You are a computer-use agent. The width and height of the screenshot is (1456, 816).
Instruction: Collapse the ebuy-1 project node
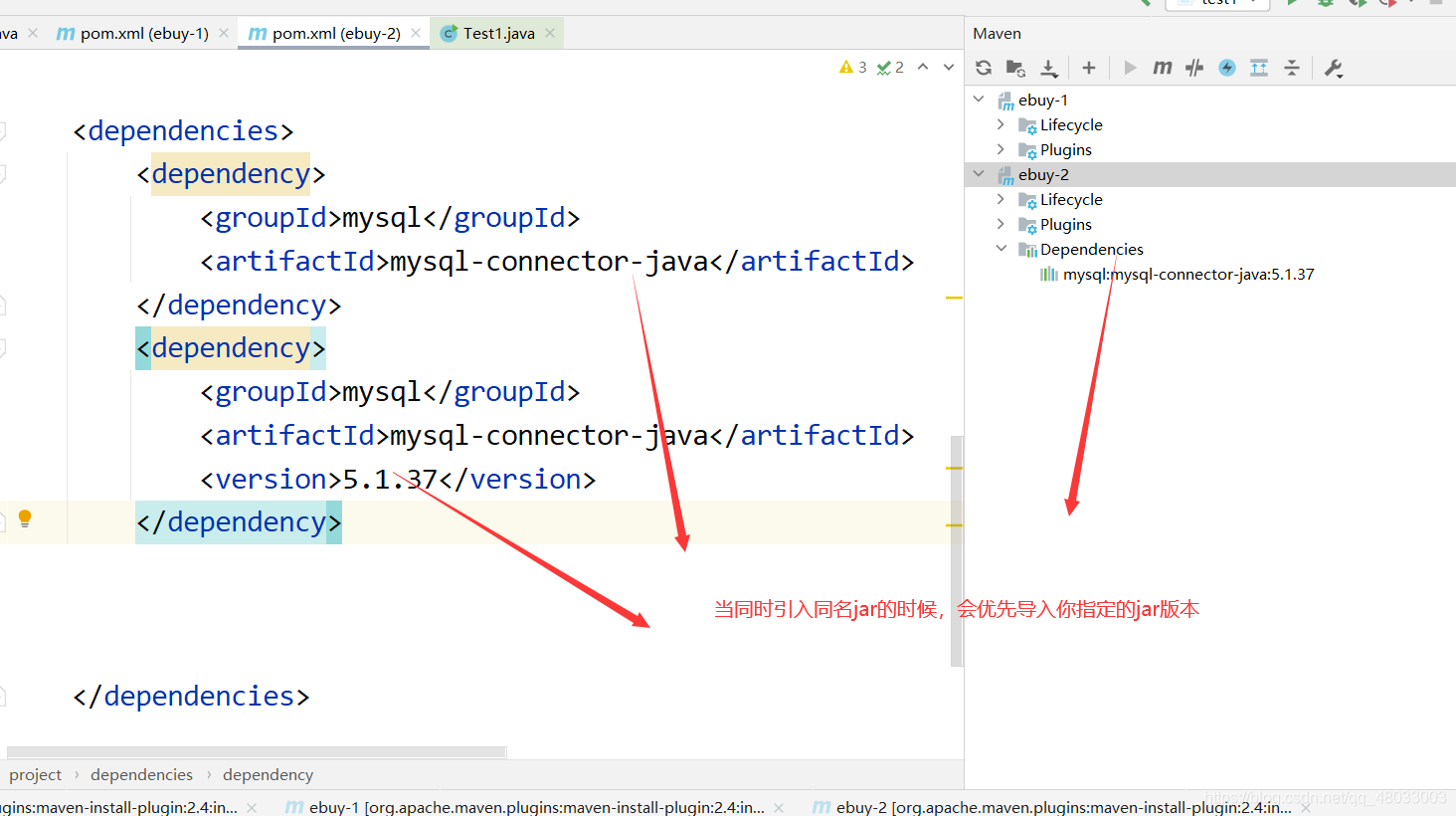point(979,100)
